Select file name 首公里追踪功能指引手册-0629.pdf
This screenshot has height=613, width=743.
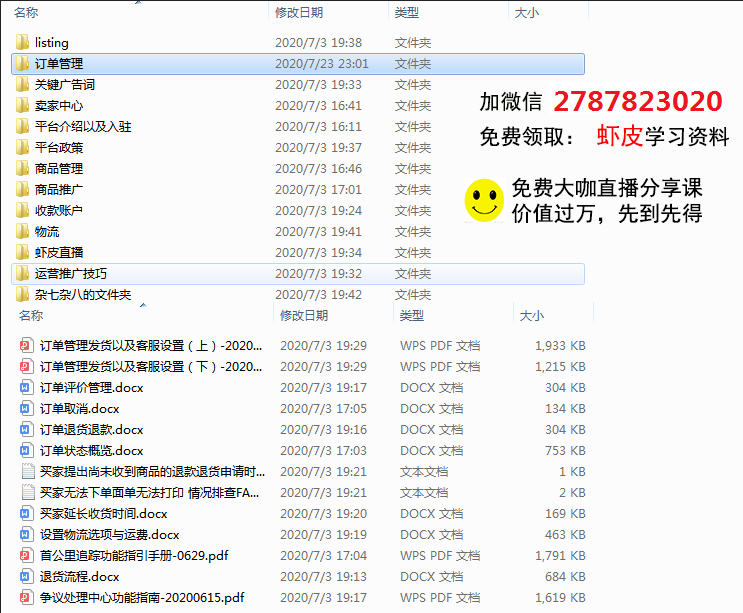pos(134,556)
